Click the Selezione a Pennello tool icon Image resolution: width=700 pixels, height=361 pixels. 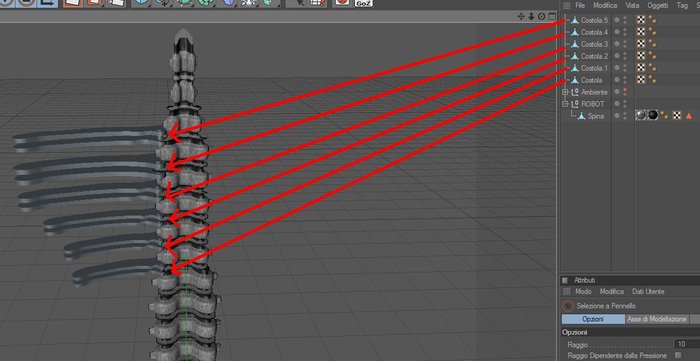pos(567,306)
